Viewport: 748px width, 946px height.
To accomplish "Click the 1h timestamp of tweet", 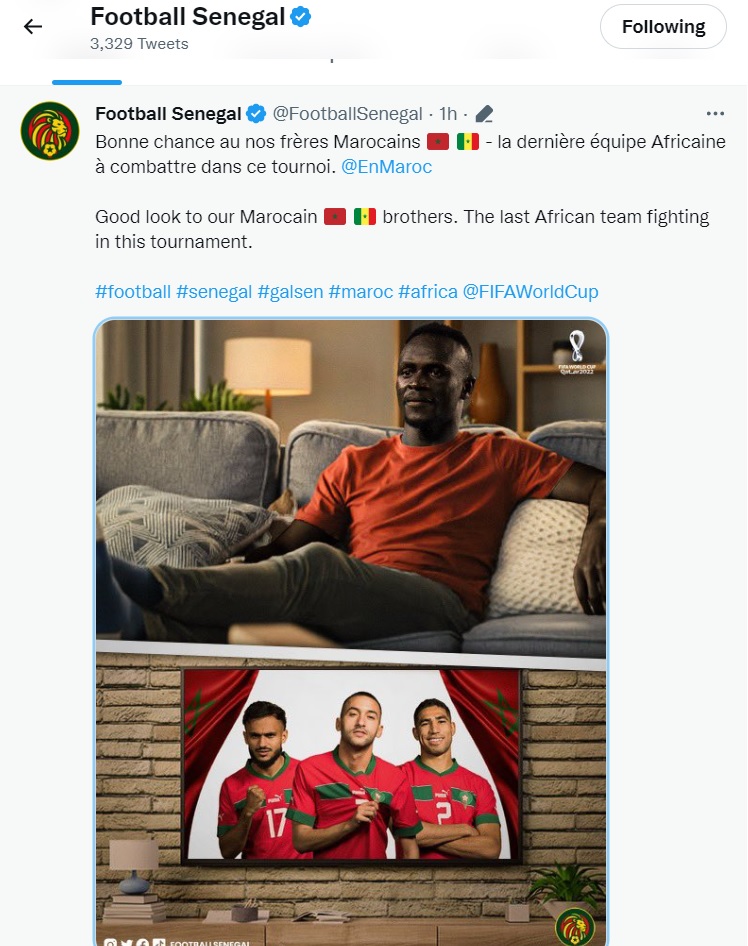I will [448, 113].
